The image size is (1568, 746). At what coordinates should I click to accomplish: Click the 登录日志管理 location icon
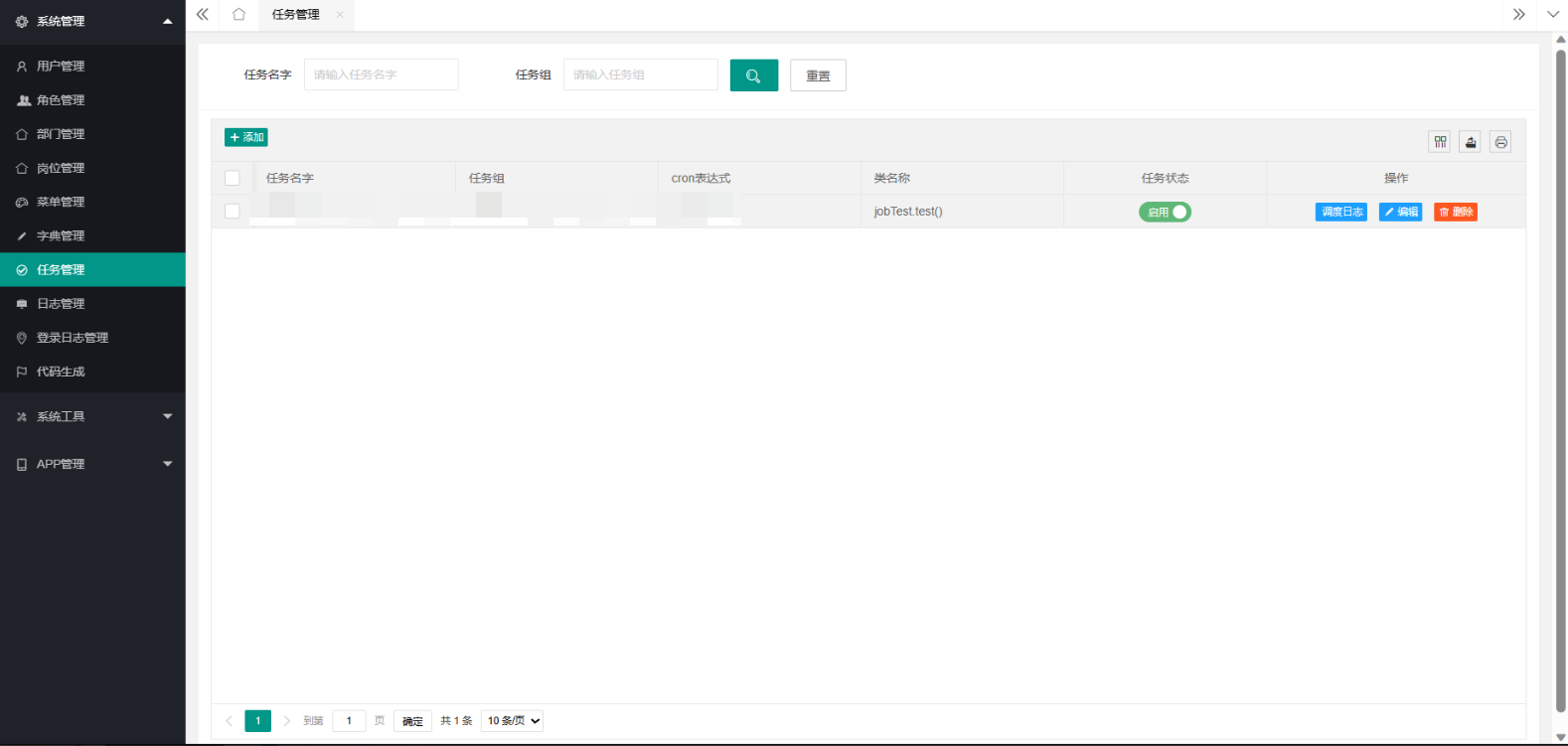tap(22, 338)
